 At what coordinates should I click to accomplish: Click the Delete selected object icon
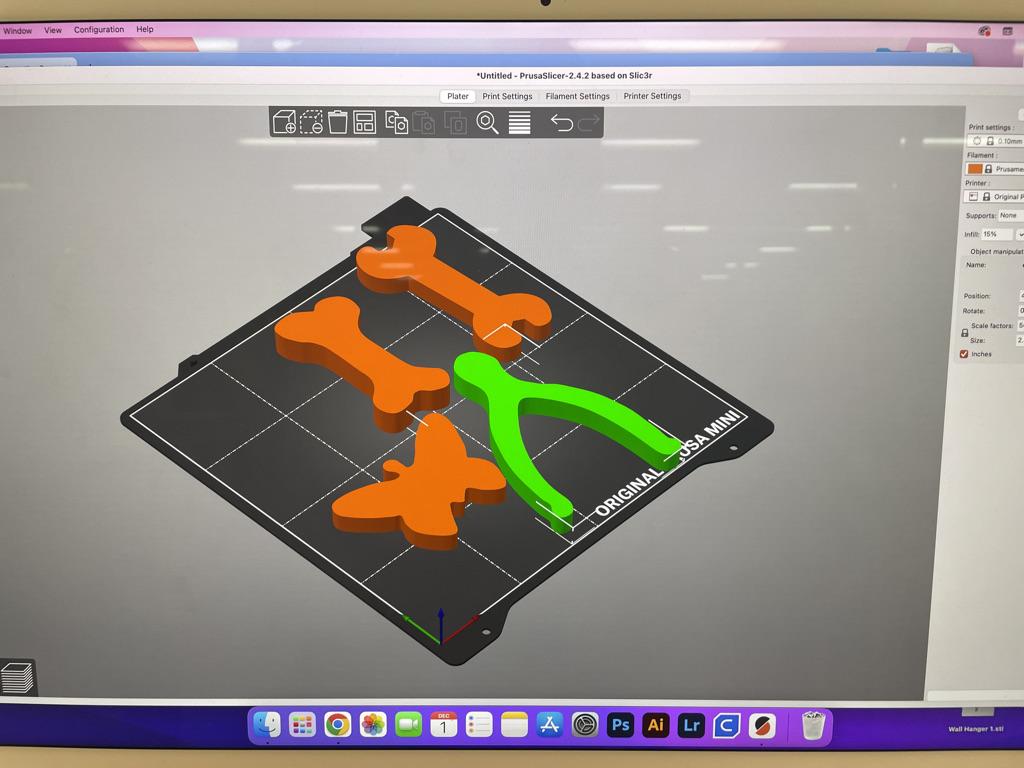click(x=311, y=122)
